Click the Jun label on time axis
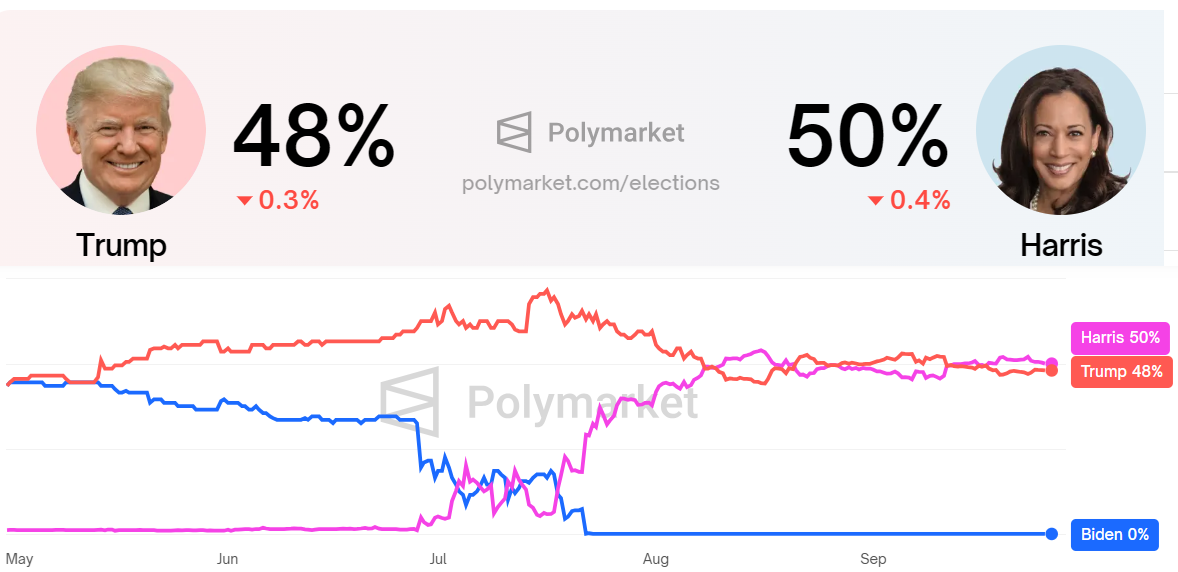 pyautogui.click(x=228, y=559)
